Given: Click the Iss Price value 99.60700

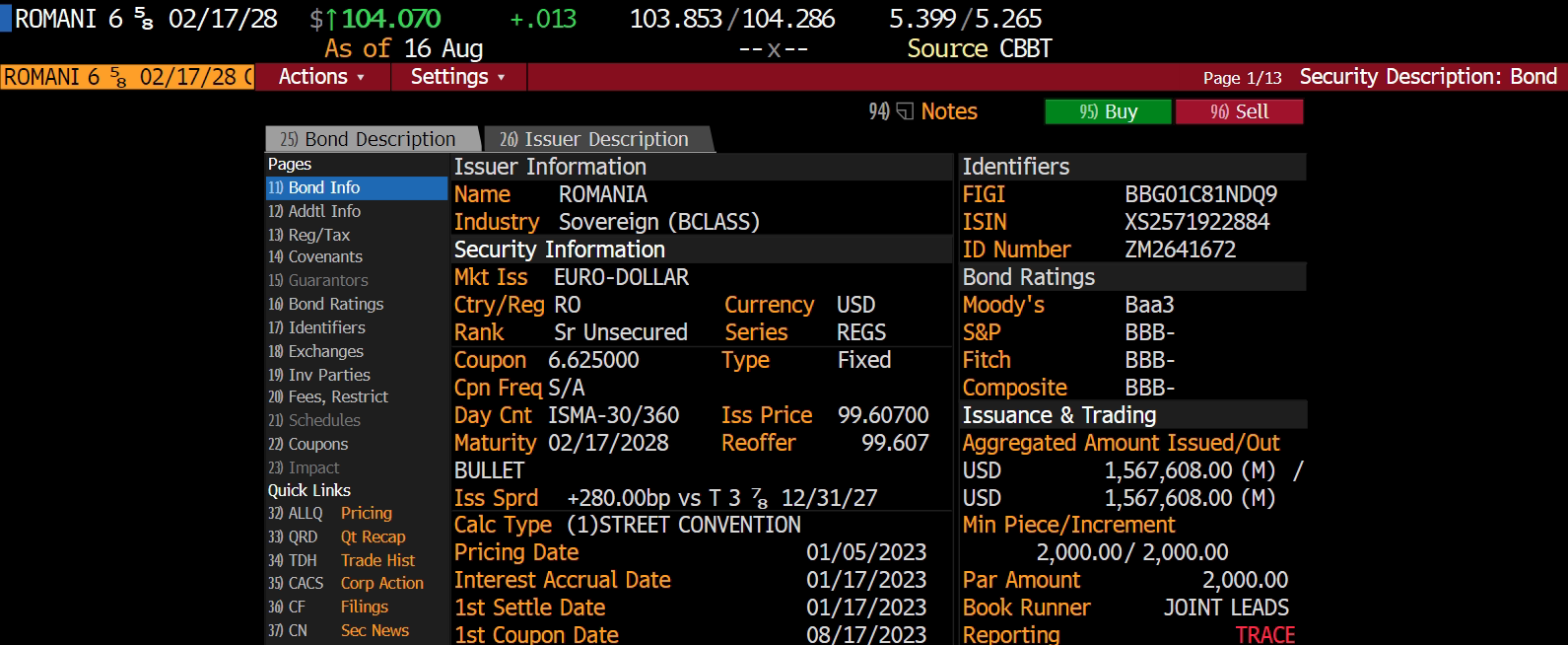Looking at the screenshot, I should (x=883, y=415).
